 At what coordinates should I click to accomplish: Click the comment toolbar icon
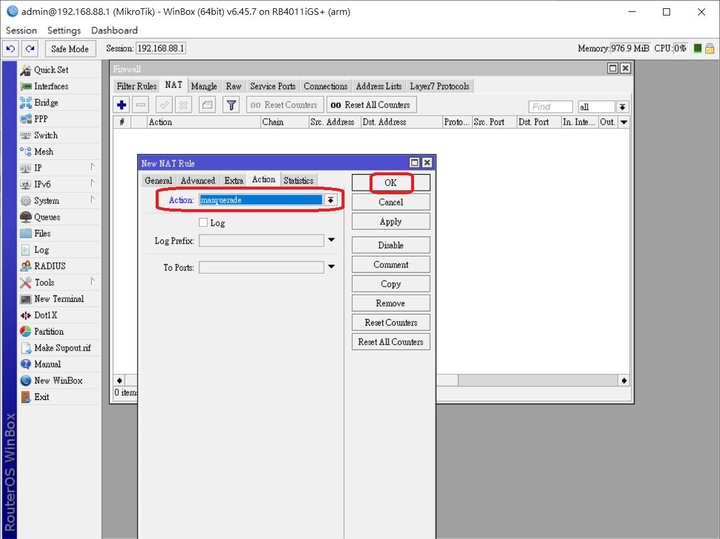[x=207, y=105]
